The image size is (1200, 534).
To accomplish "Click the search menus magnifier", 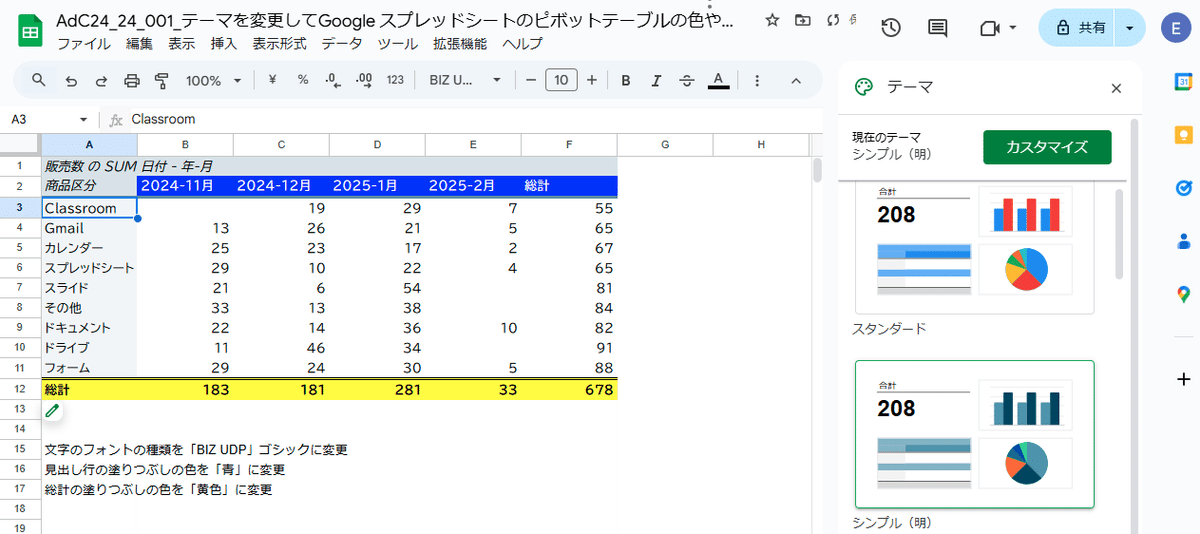I will [x=38, y=80].
